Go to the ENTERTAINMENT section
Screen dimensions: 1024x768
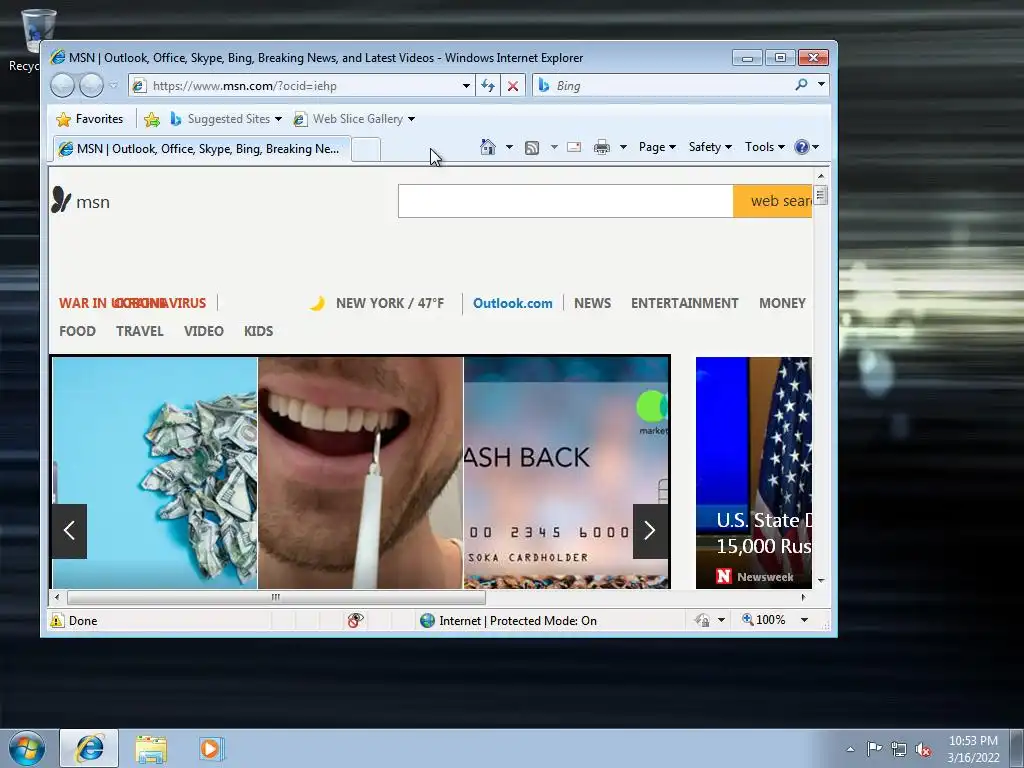684,303
